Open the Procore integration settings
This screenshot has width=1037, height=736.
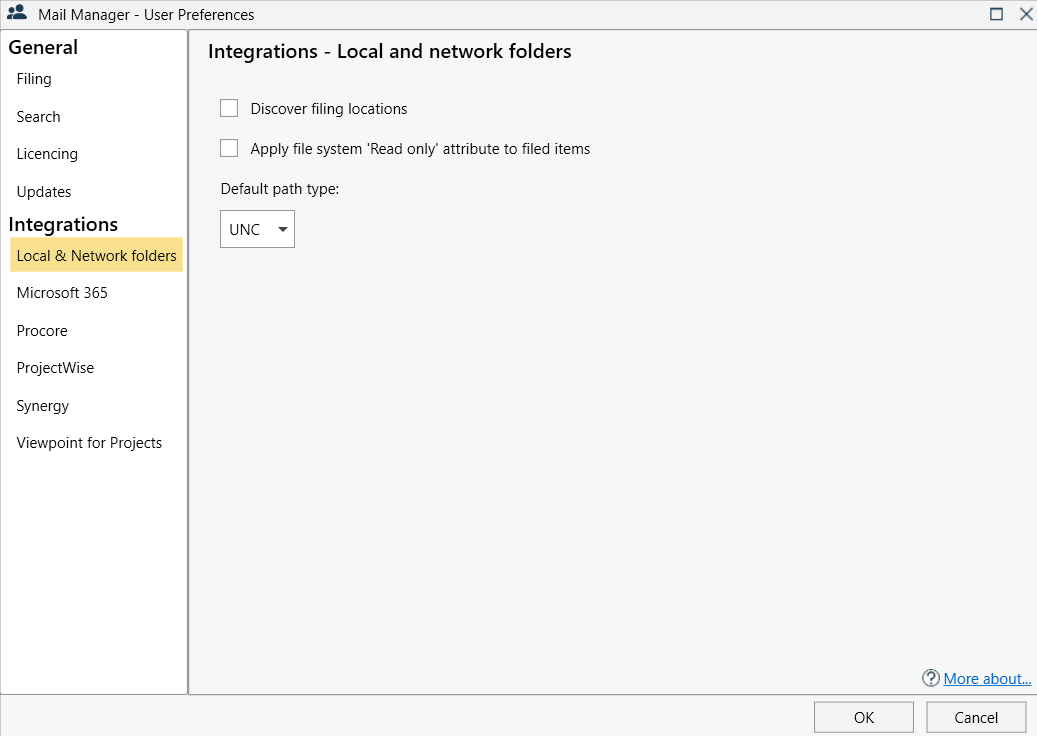click(41, 330)
